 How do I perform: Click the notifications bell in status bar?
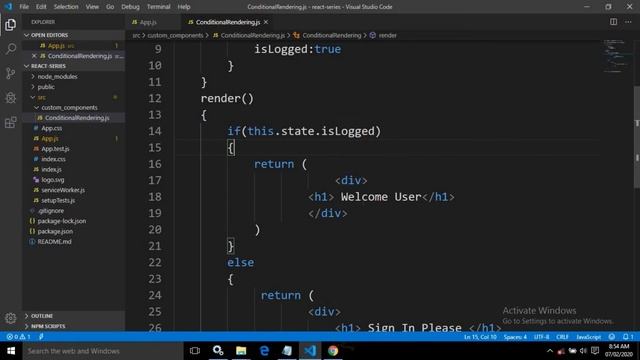628,337
